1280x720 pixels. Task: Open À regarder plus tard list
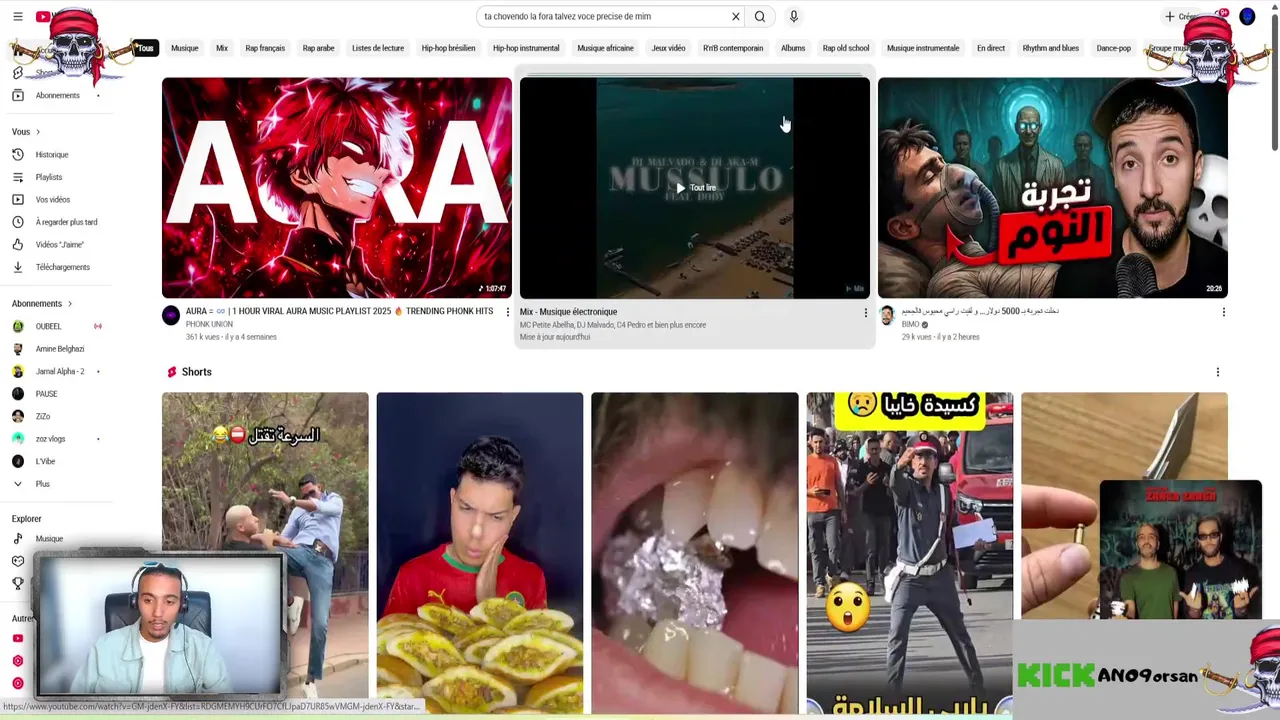tap(66, 222)
